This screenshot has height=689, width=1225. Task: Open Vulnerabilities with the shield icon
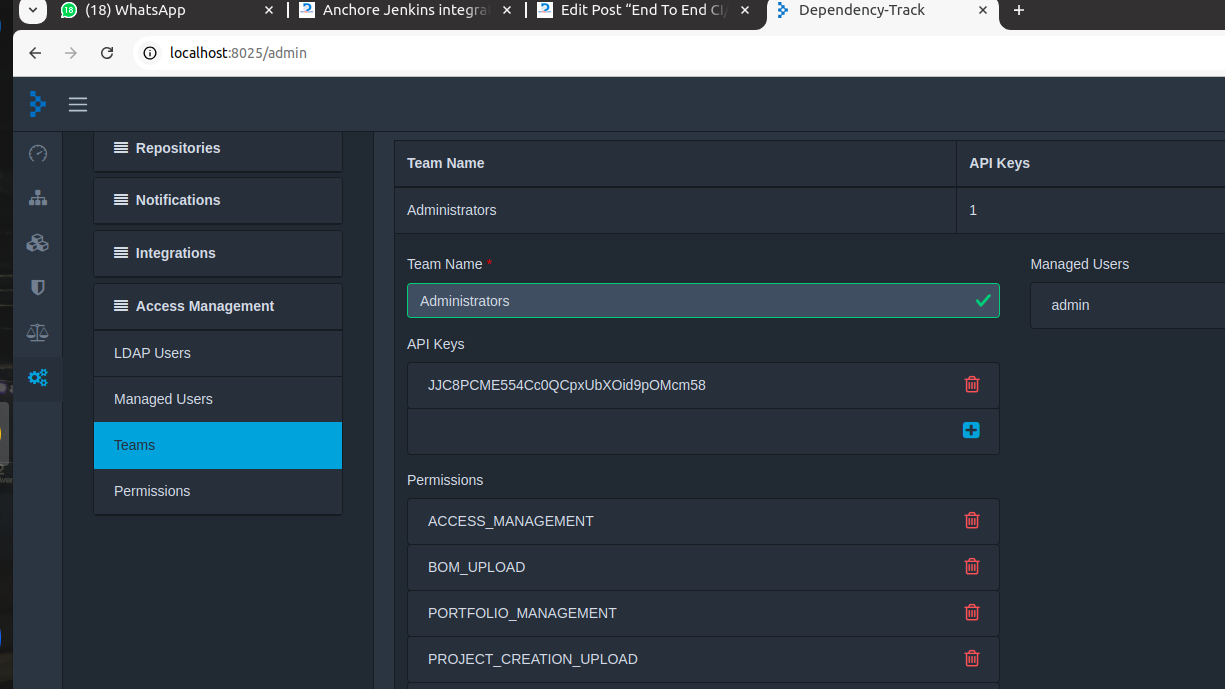click(x=37, y=287)
